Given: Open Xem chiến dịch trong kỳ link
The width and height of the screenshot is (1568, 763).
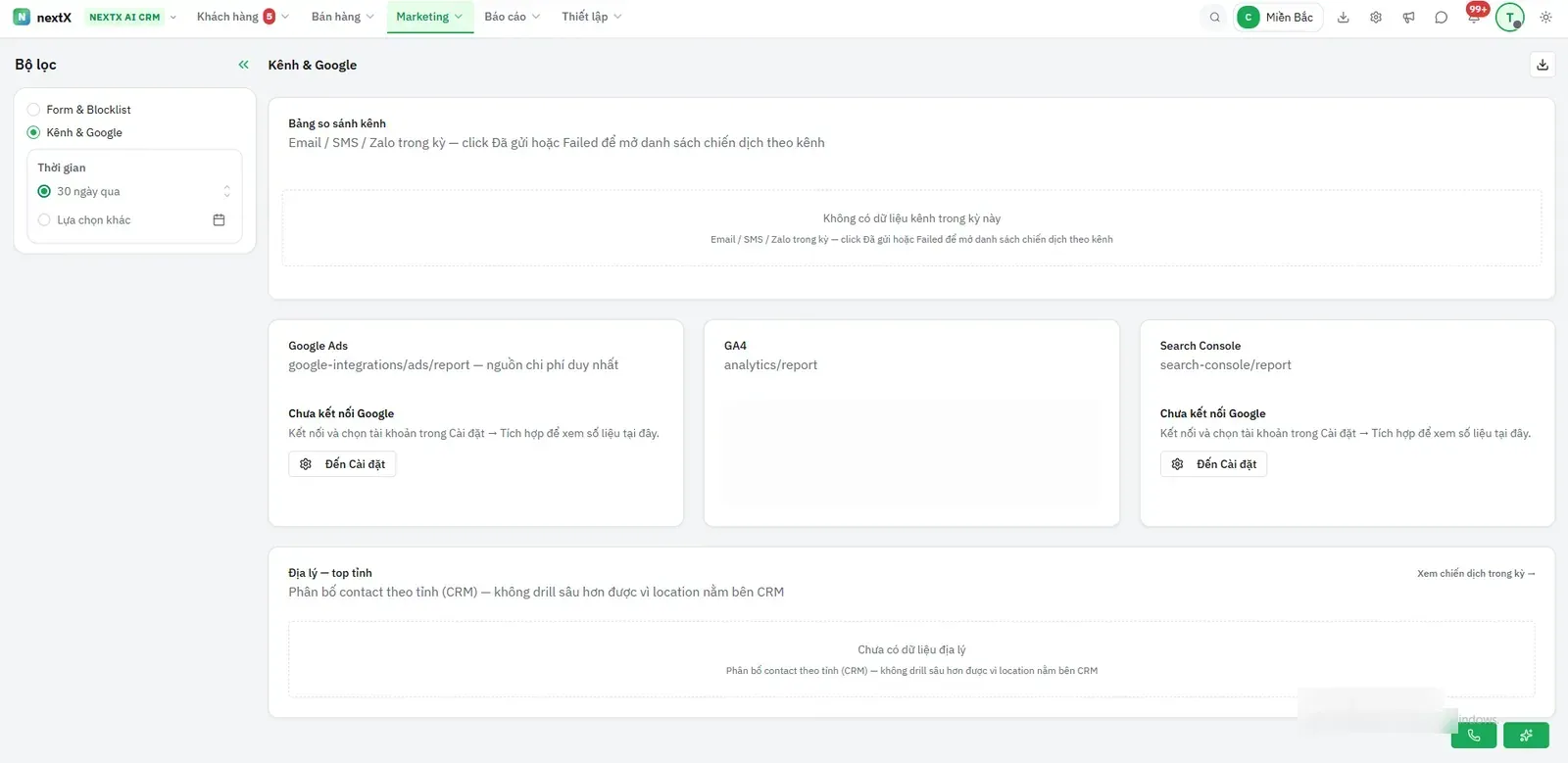Looking at the screenshot, I should pyautogui.click(x=1476, y=574).
